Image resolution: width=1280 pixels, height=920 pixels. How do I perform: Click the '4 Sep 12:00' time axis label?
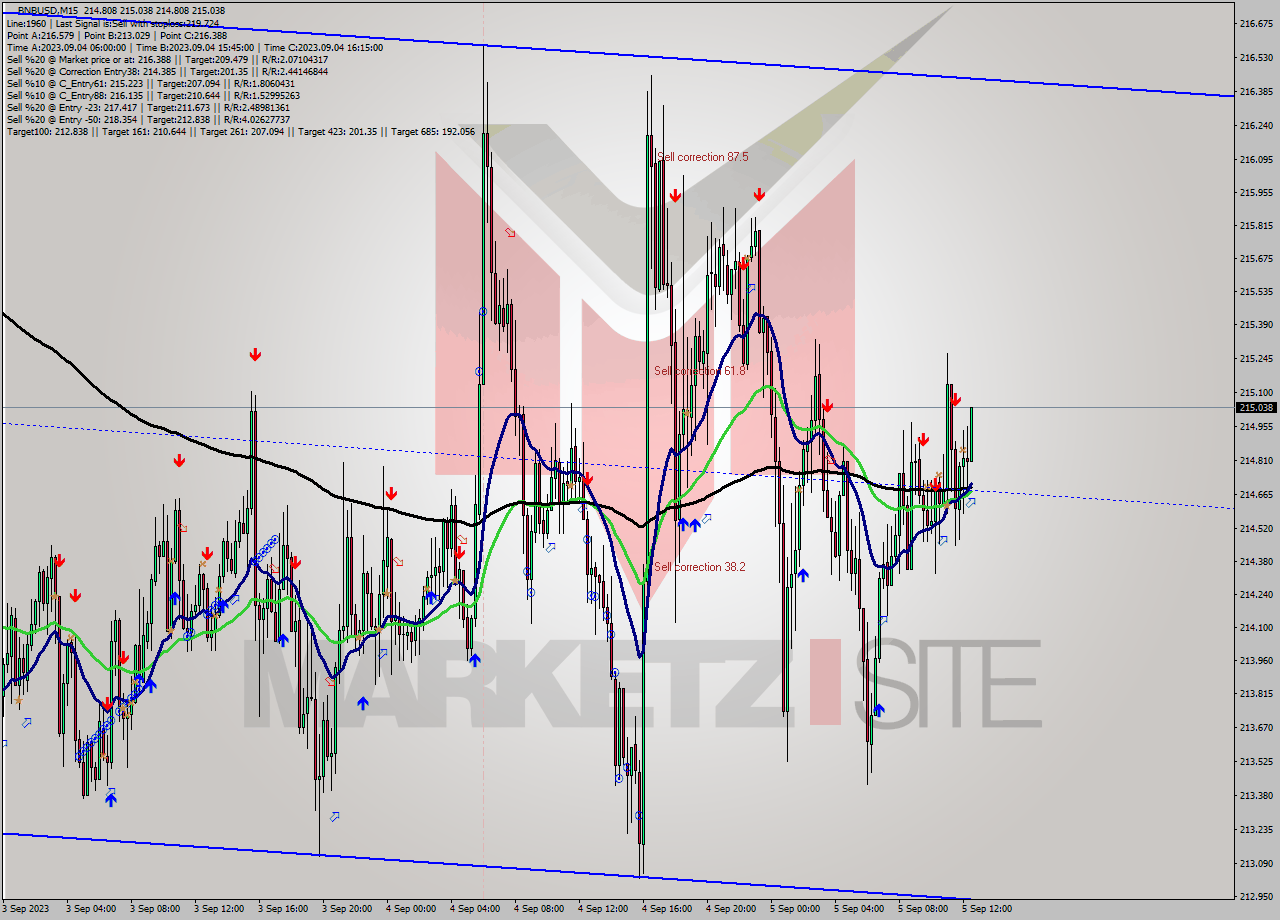click(x=602, y=909)
